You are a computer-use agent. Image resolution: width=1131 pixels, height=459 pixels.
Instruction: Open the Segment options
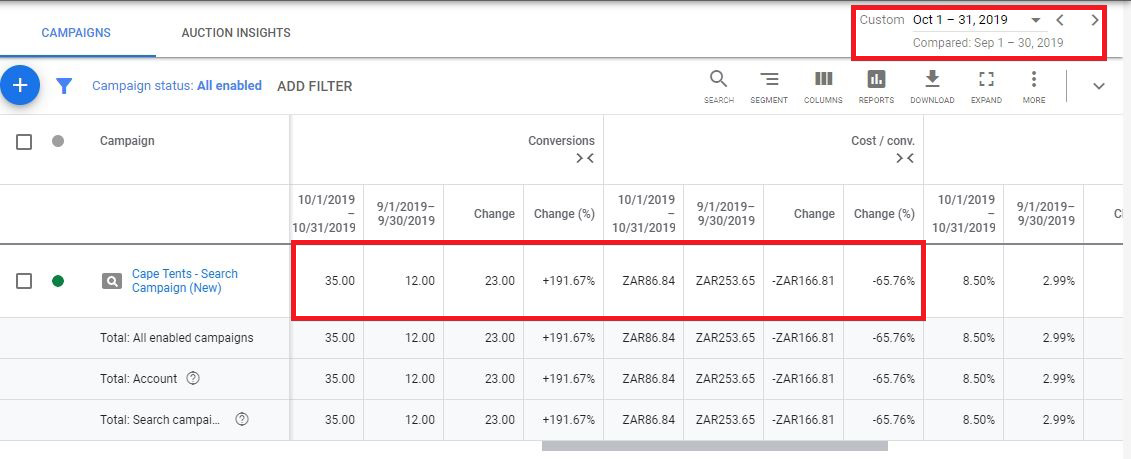point(769,82)
